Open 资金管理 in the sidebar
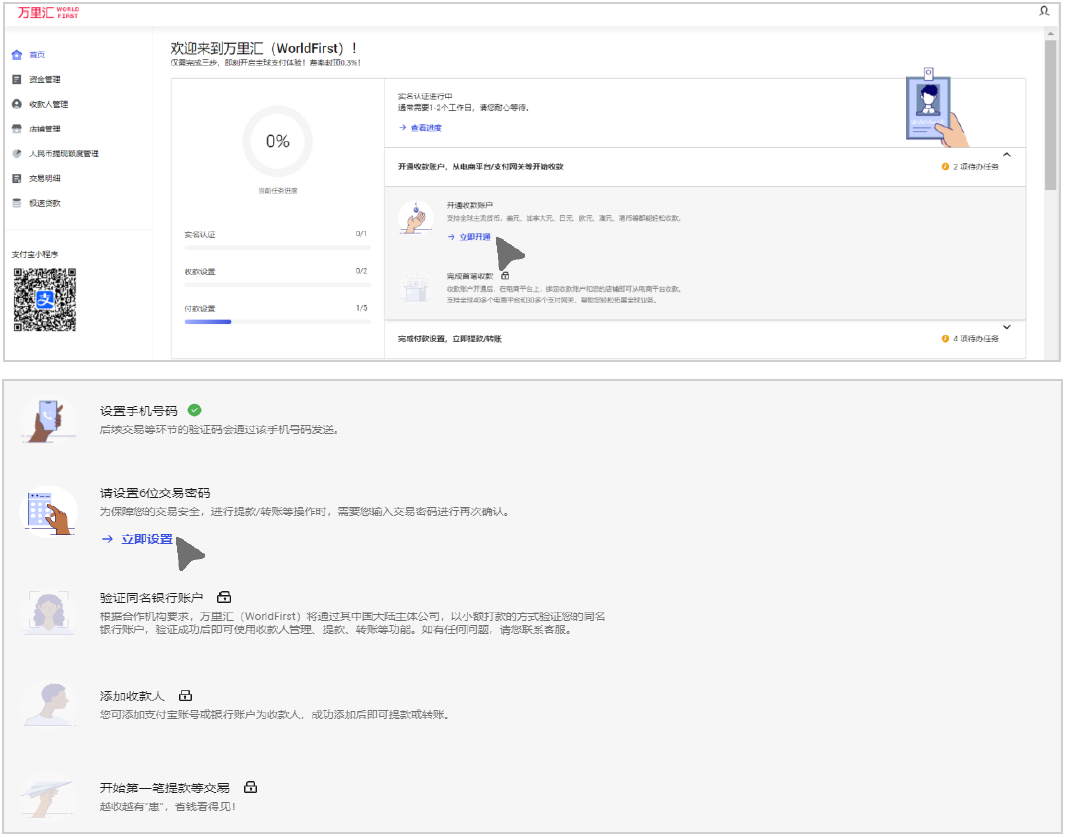Image resolution: width=1065 pixels, height=837 pixels. point(45,79)
